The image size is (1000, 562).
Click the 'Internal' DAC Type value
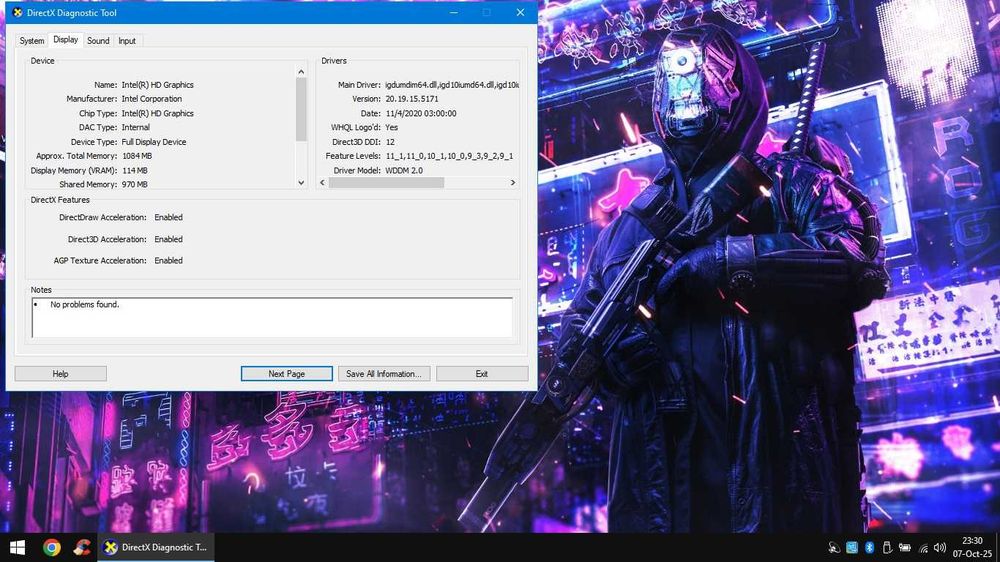coord(136,128)
